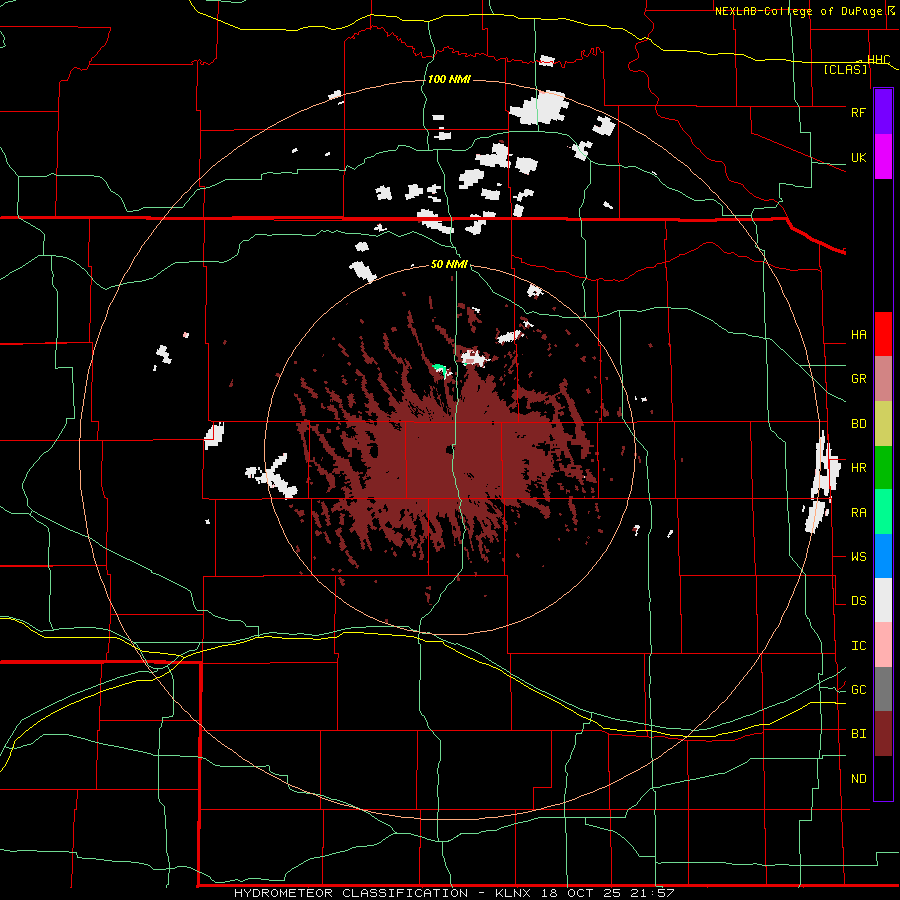Click the gray GC color swatch in legend

pyautogui.click(x=883, y=689)
